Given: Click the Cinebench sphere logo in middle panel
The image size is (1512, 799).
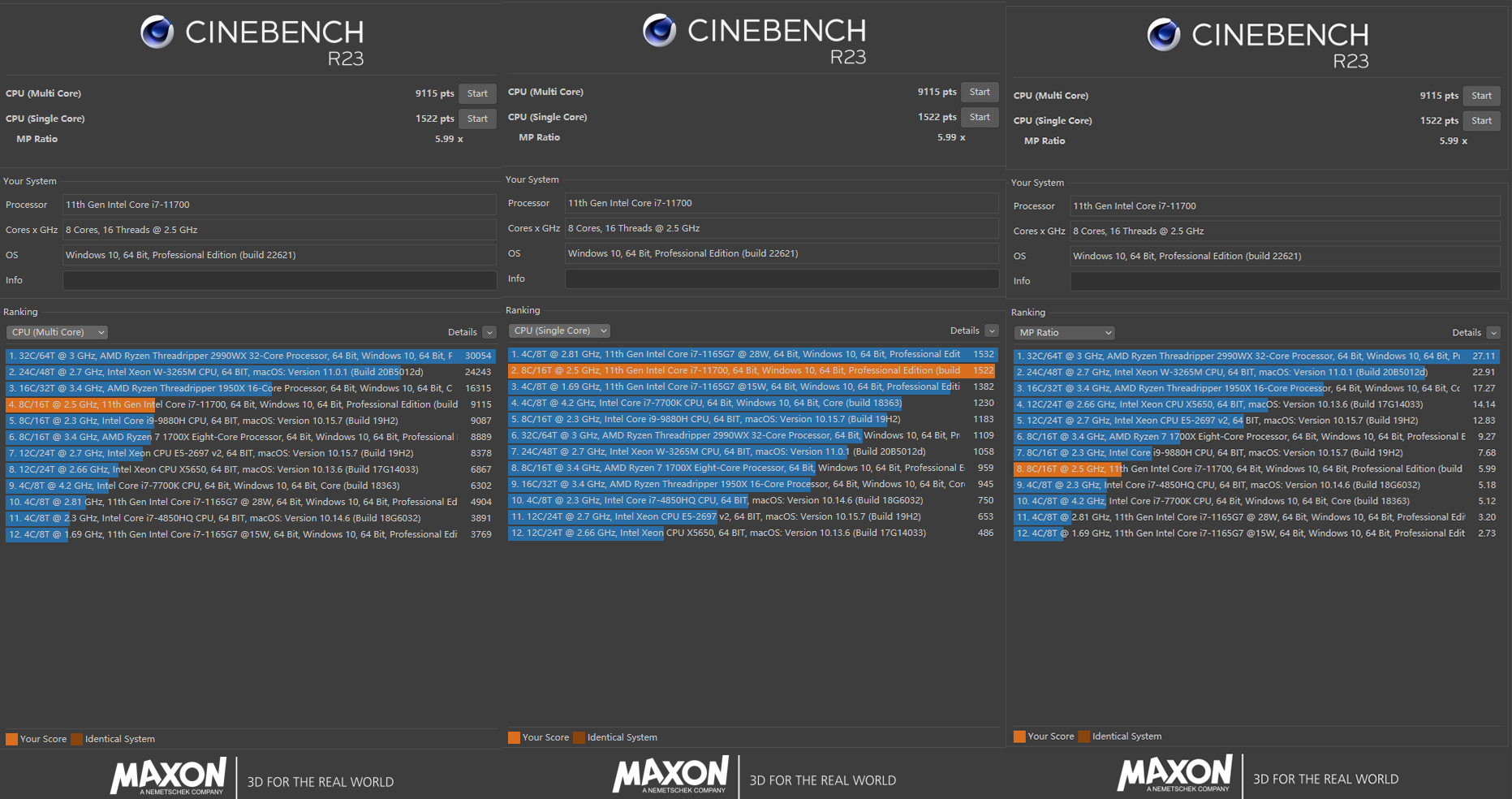Looking at the screenshot, I should pos(659,30).
